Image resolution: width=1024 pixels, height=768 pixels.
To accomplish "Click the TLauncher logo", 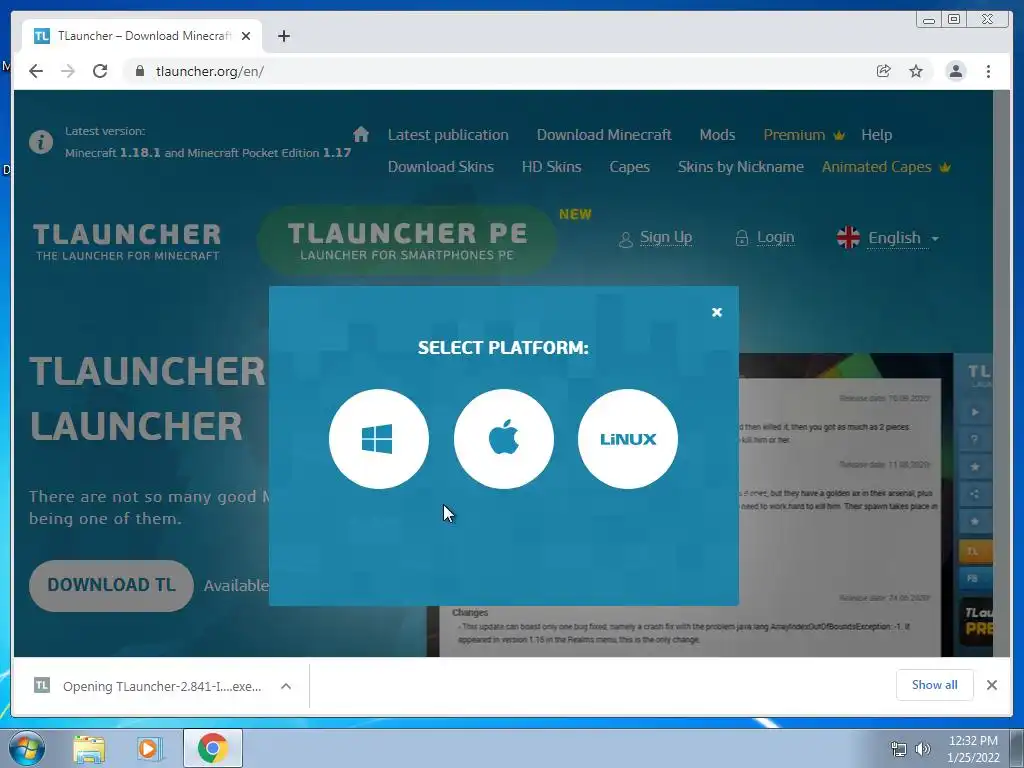I will 127,242.
